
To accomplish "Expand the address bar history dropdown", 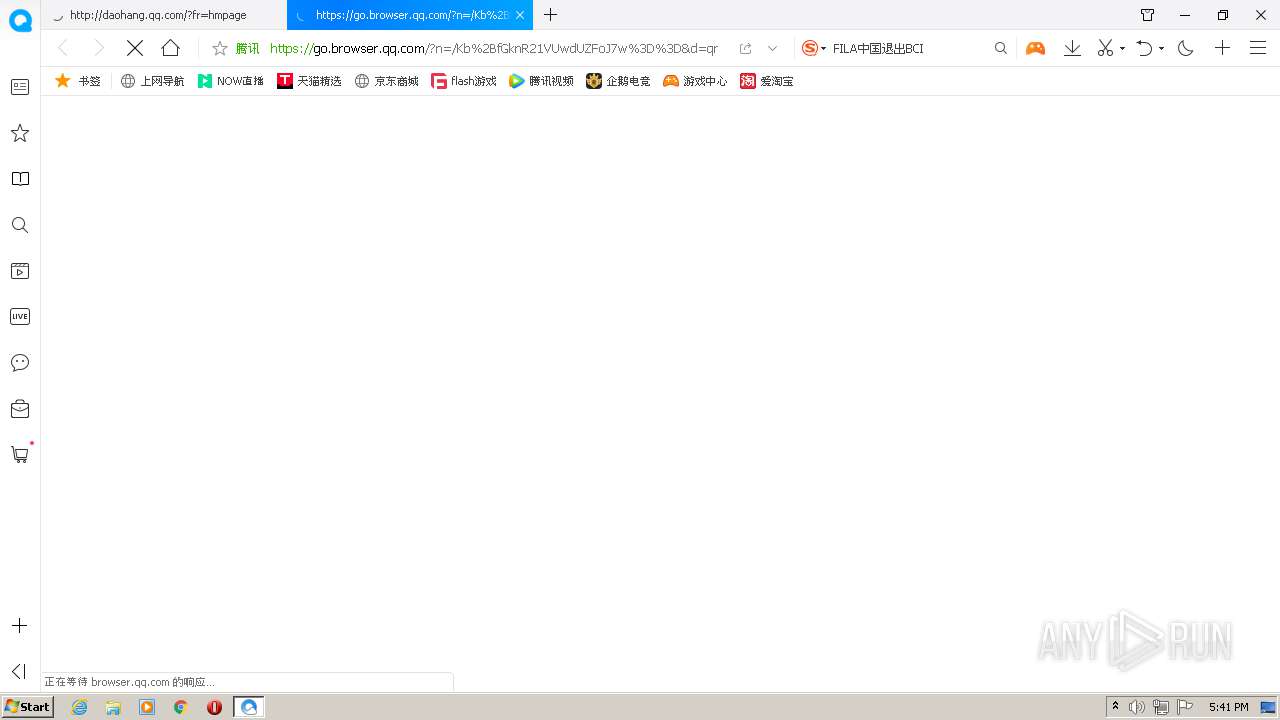I will point(772,48).
